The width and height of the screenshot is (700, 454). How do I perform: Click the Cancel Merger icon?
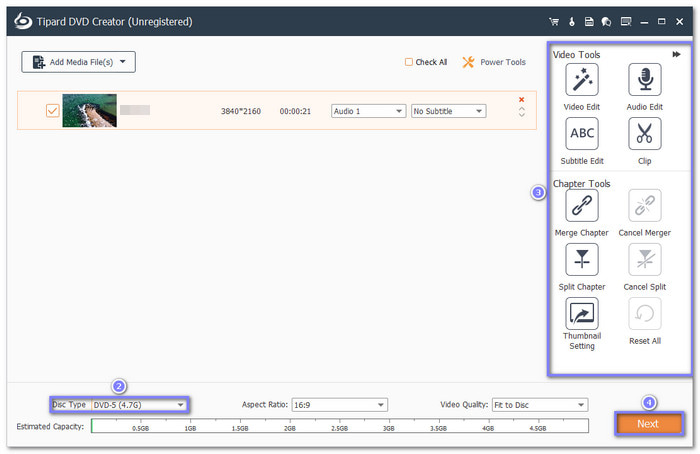(645, 205)
